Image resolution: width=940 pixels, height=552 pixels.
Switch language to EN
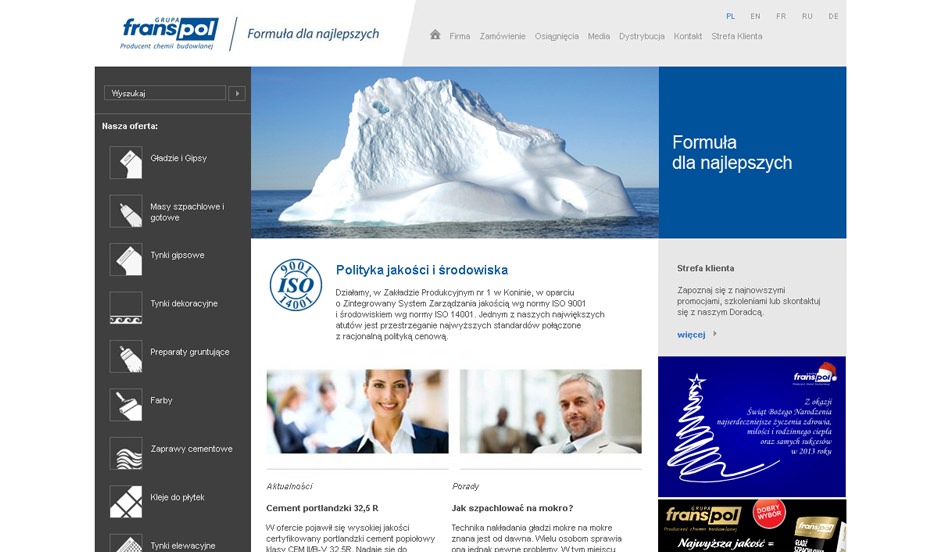click(755, 16)
